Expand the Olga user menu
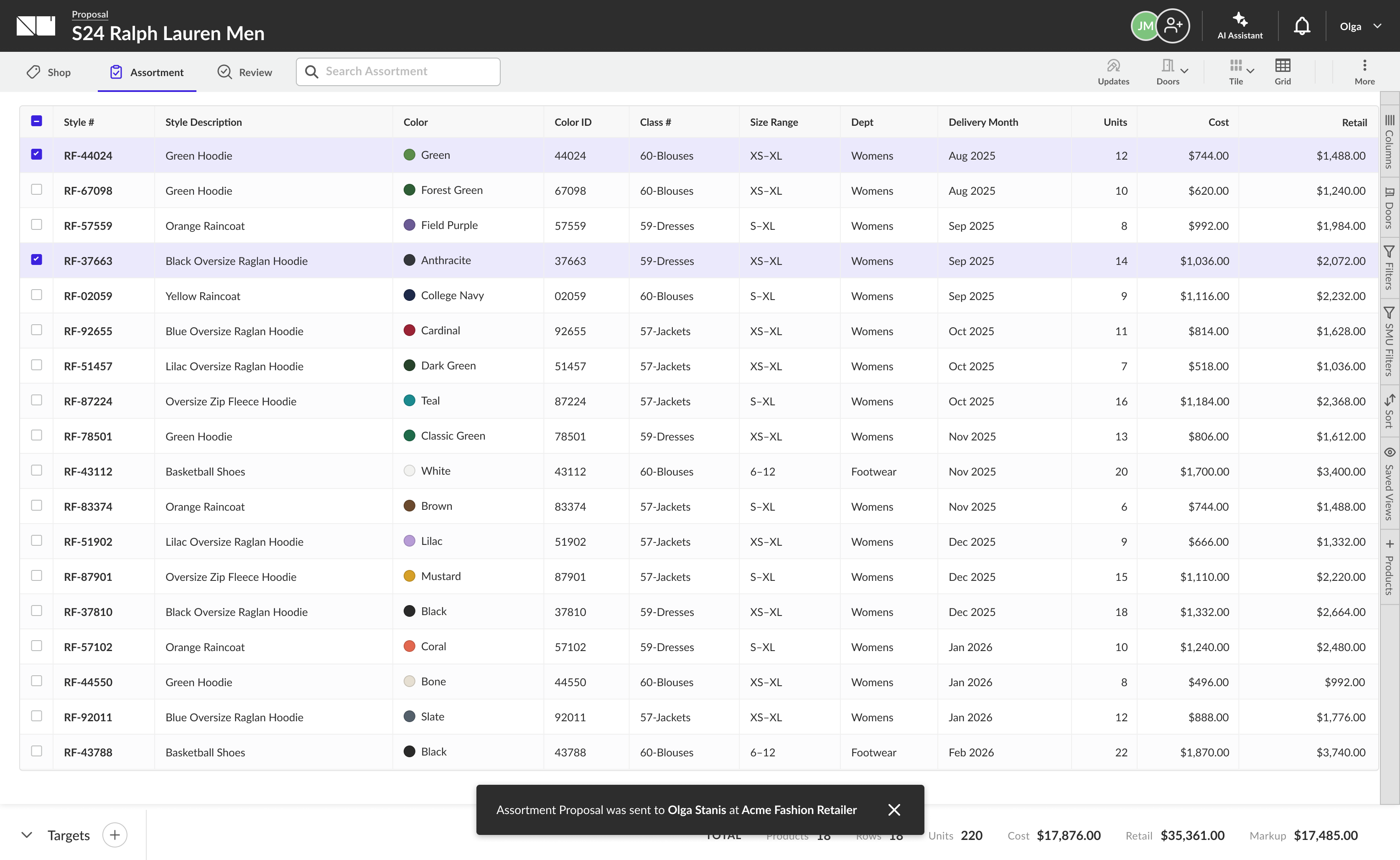Image resolution: width=1400 pixels, height=860 pixels. 1360,26
